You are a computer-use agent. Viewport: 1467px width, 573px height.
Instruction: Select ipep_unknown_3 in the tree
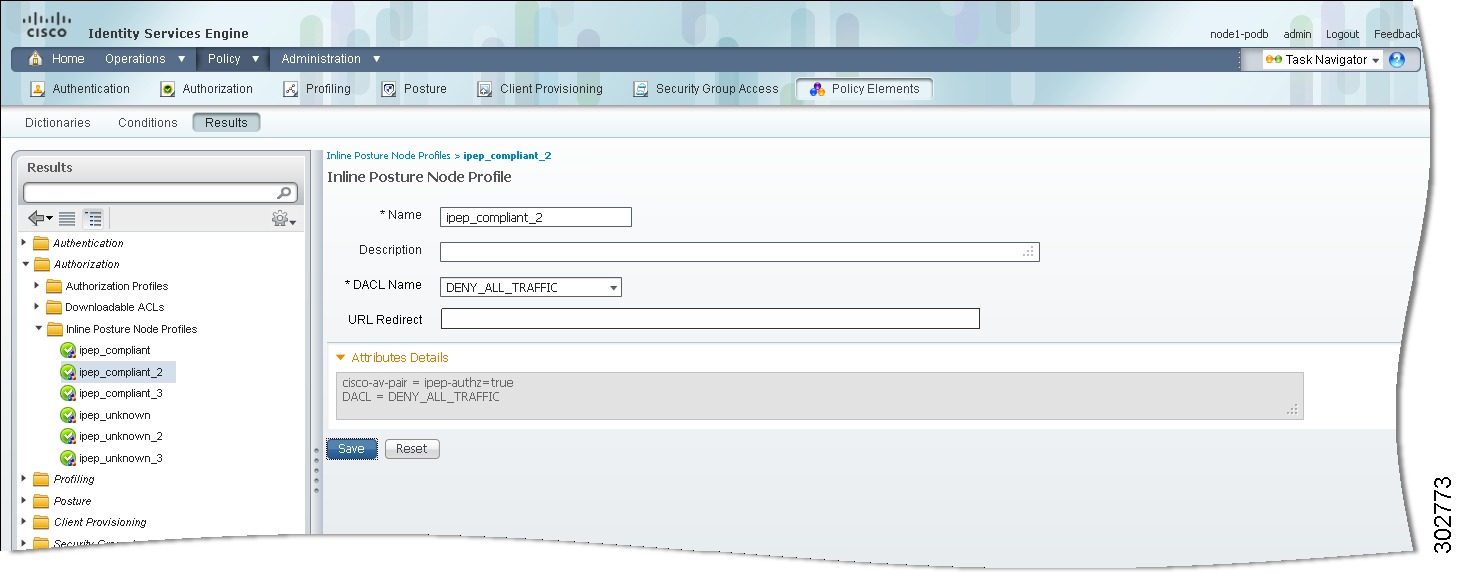tap(120, 458)
